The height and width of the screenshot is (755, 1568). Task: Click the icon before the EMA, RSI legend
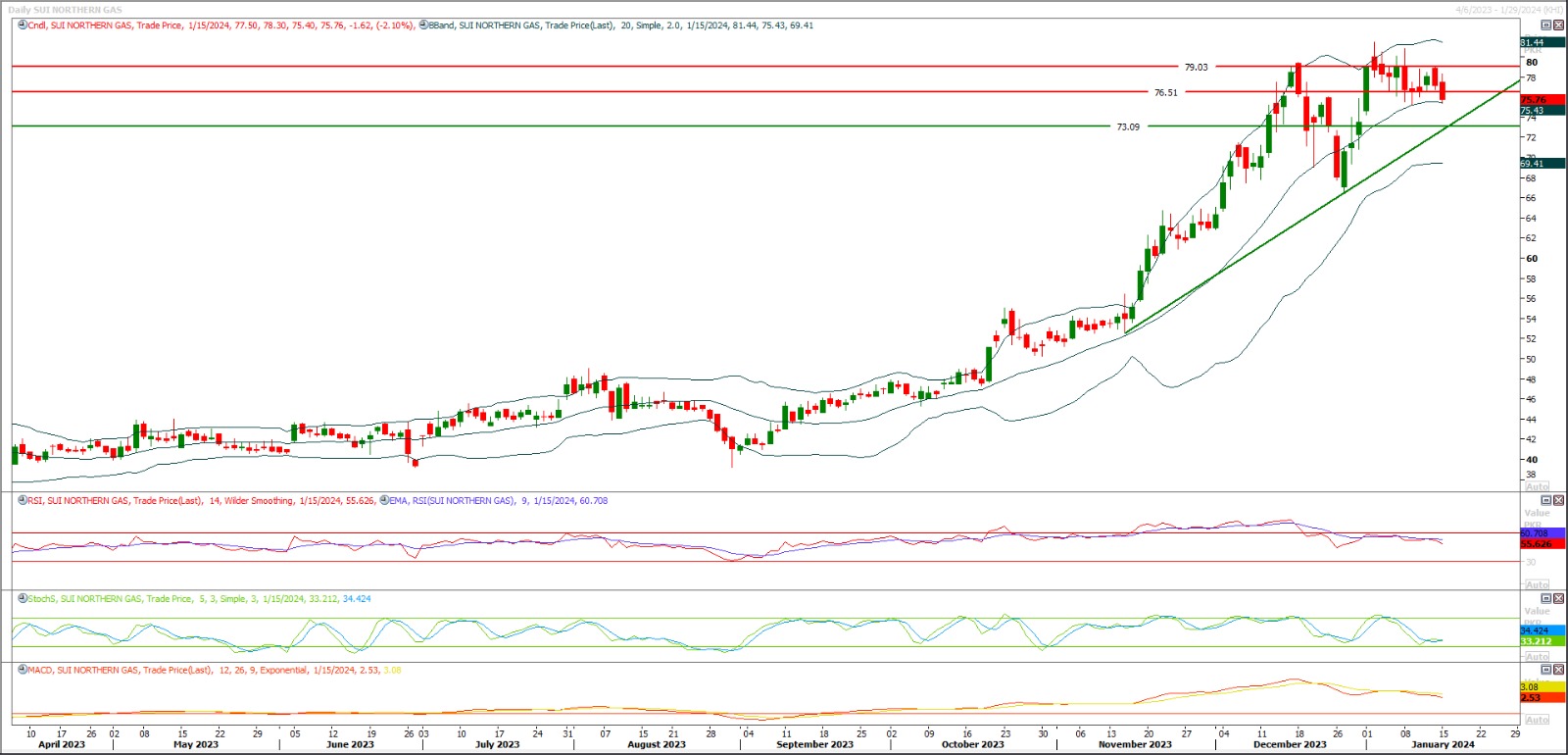[x=384, y=500]
